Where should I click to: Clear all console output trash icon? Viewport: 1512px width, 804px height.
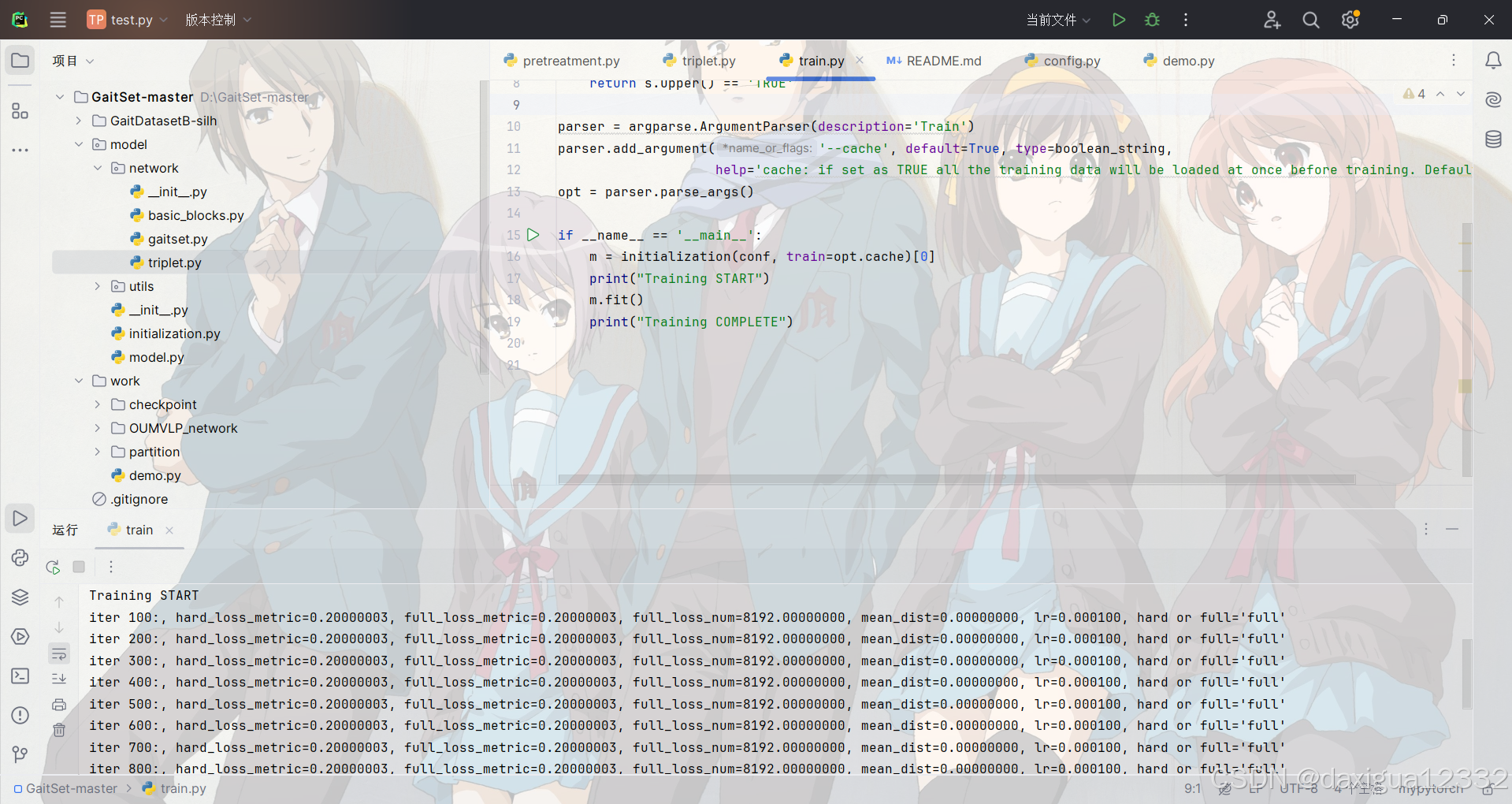59,730
